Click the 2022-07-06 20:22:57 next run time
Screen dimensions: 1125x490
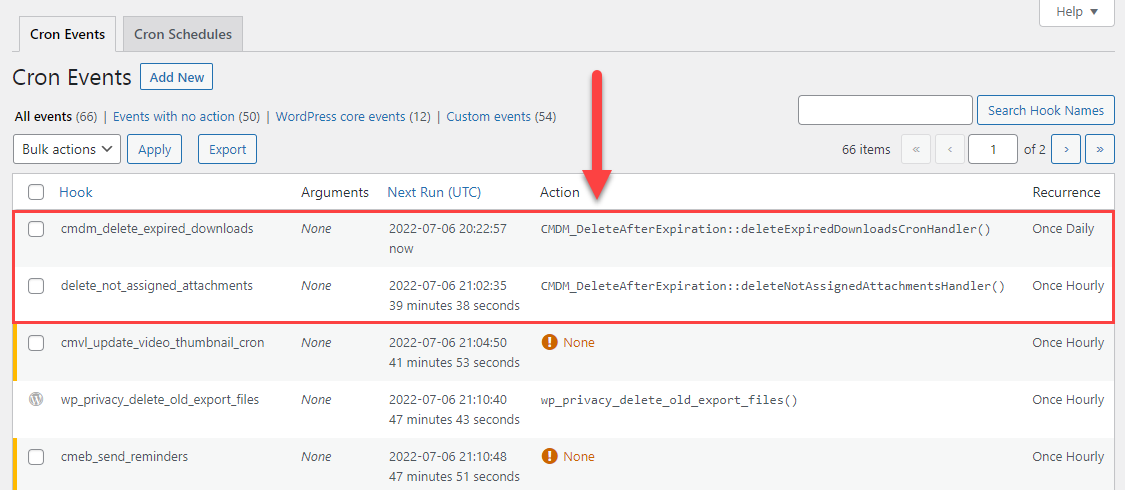[x=448, y=230]
